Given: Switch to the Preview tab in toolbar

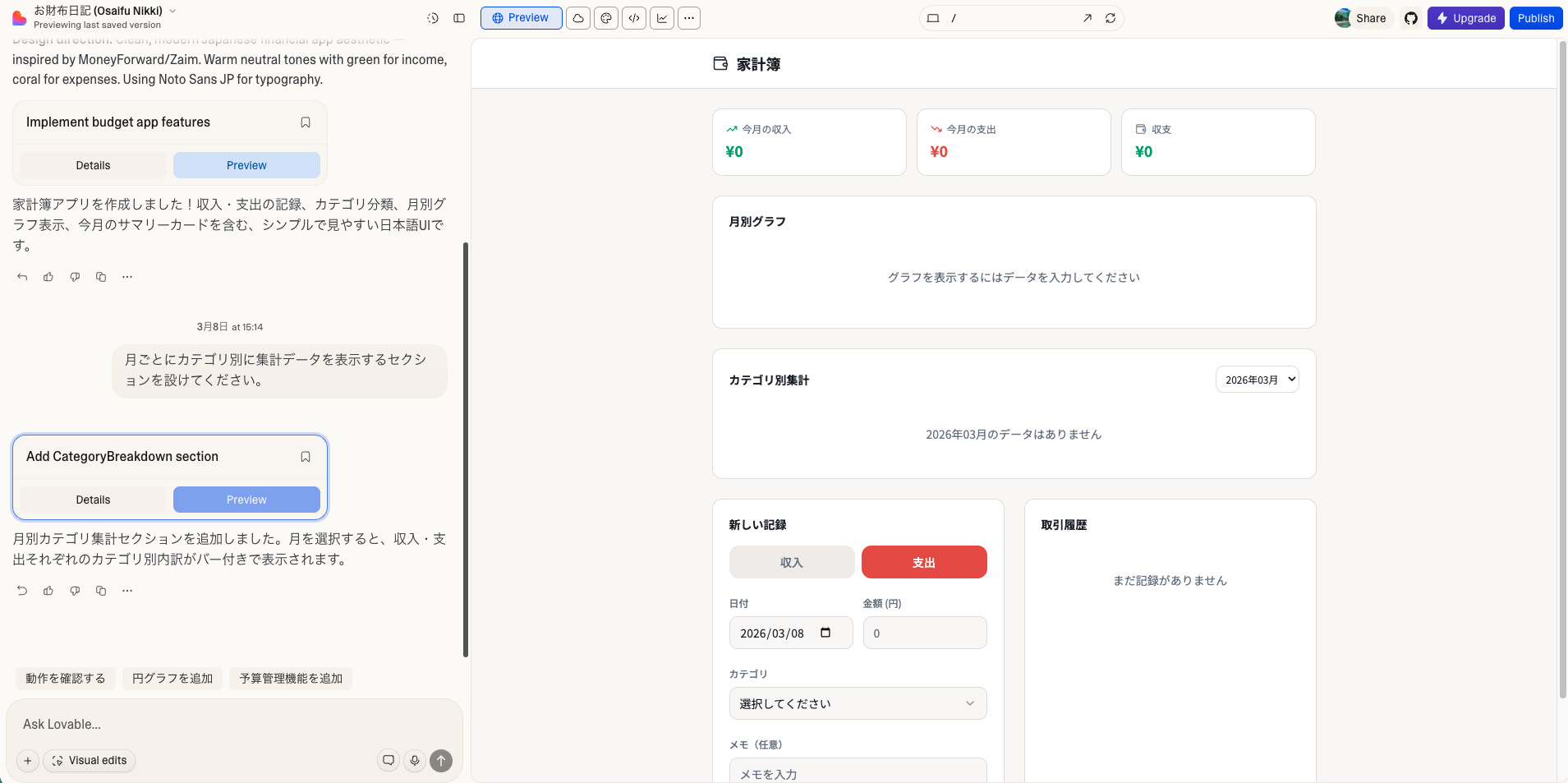Looking at the screenshot, I should [521, 18].
